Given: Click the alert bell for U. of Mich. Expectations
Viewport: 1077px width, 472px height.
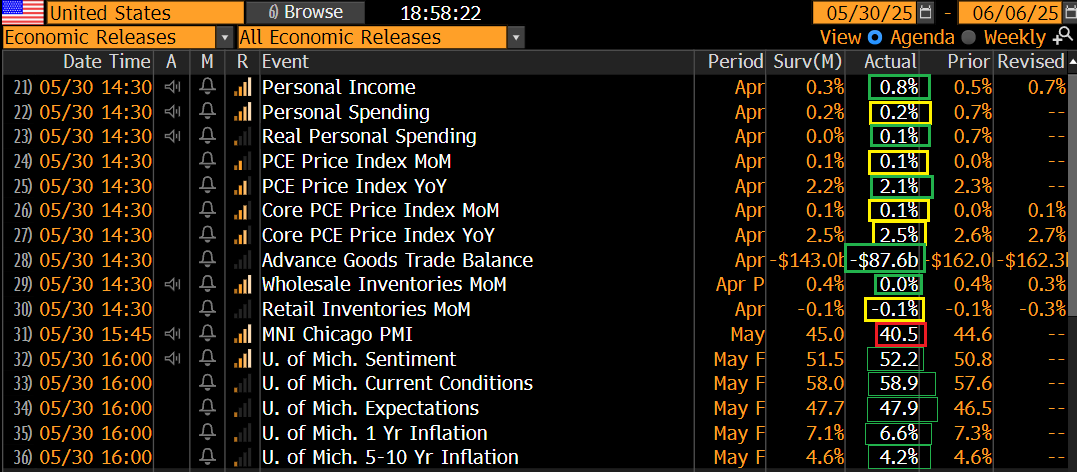Looking at the screenshot, I should [x=207, y=408].
